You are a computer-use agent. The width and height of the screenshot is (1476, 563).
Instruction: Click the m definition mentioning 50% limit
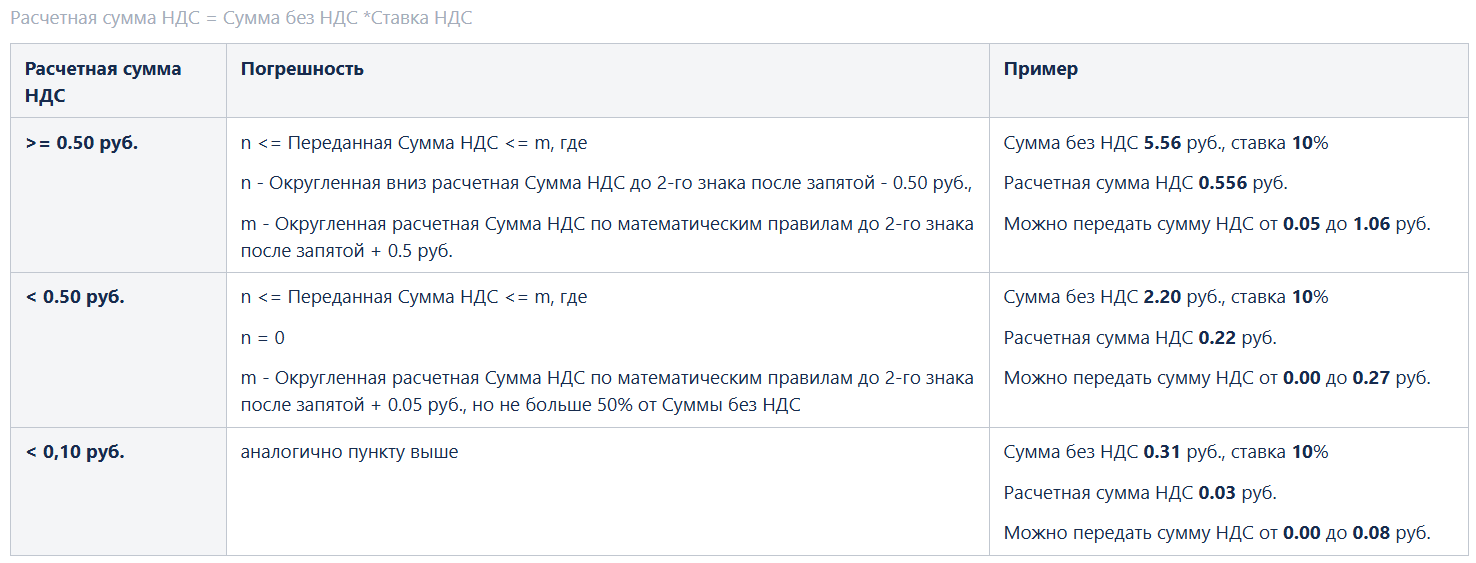tap(606, 391)
